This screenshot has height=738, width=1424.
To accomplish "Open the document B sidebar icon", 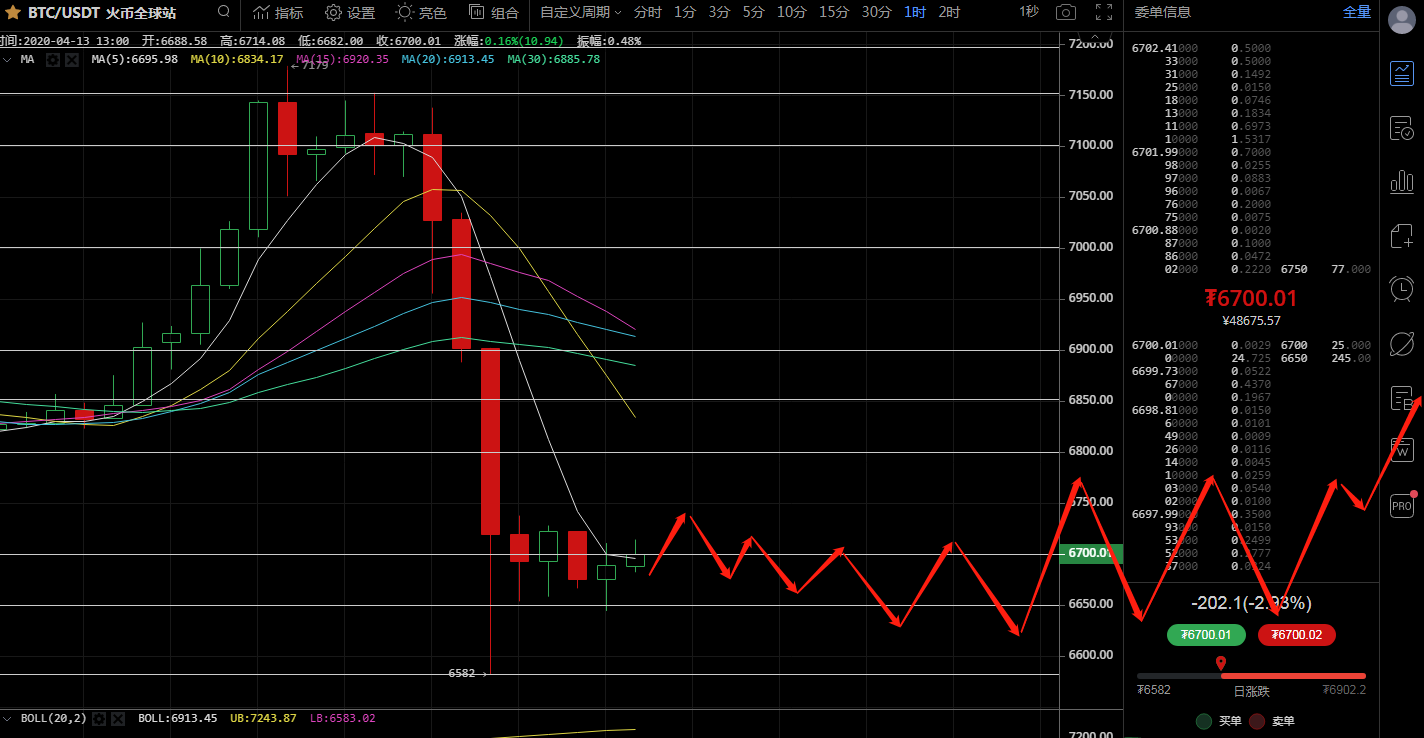I will pos(1402,398).
